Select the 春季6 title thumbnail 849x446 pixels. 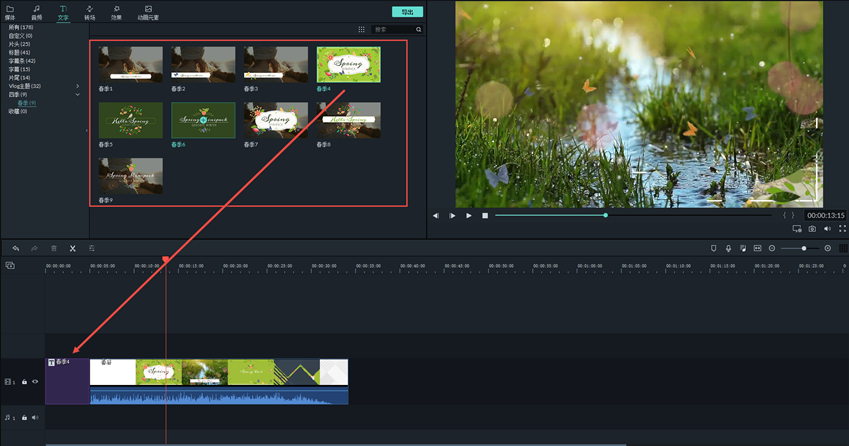point(203,121)
